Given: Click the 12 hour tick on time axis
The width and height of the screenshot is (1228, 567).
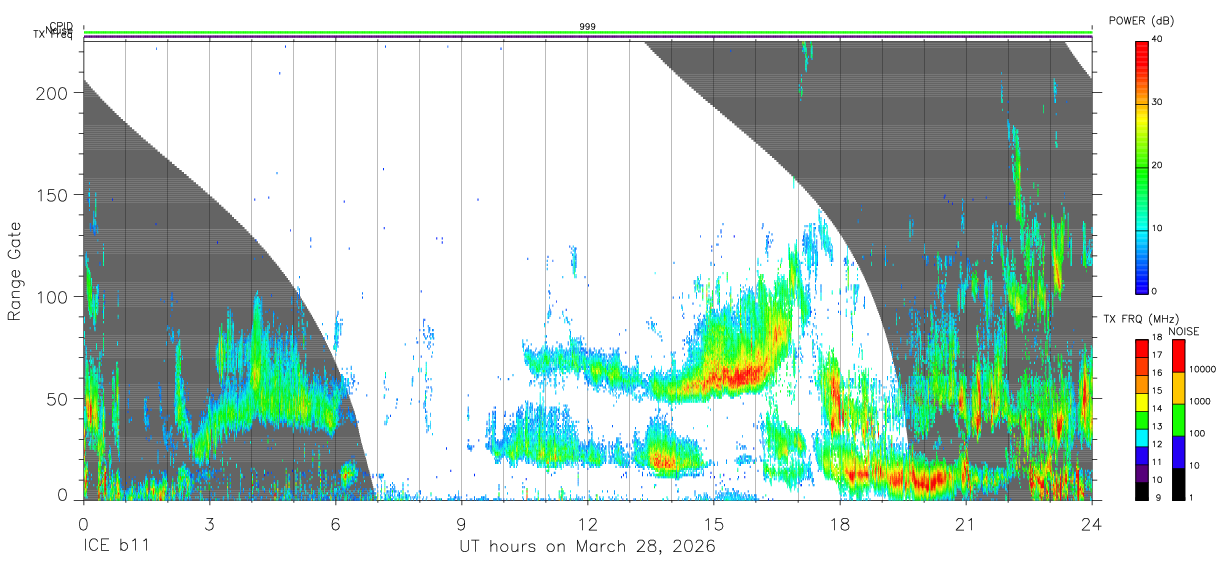Looking at the screenshot, I should click(x=587, y=524).
